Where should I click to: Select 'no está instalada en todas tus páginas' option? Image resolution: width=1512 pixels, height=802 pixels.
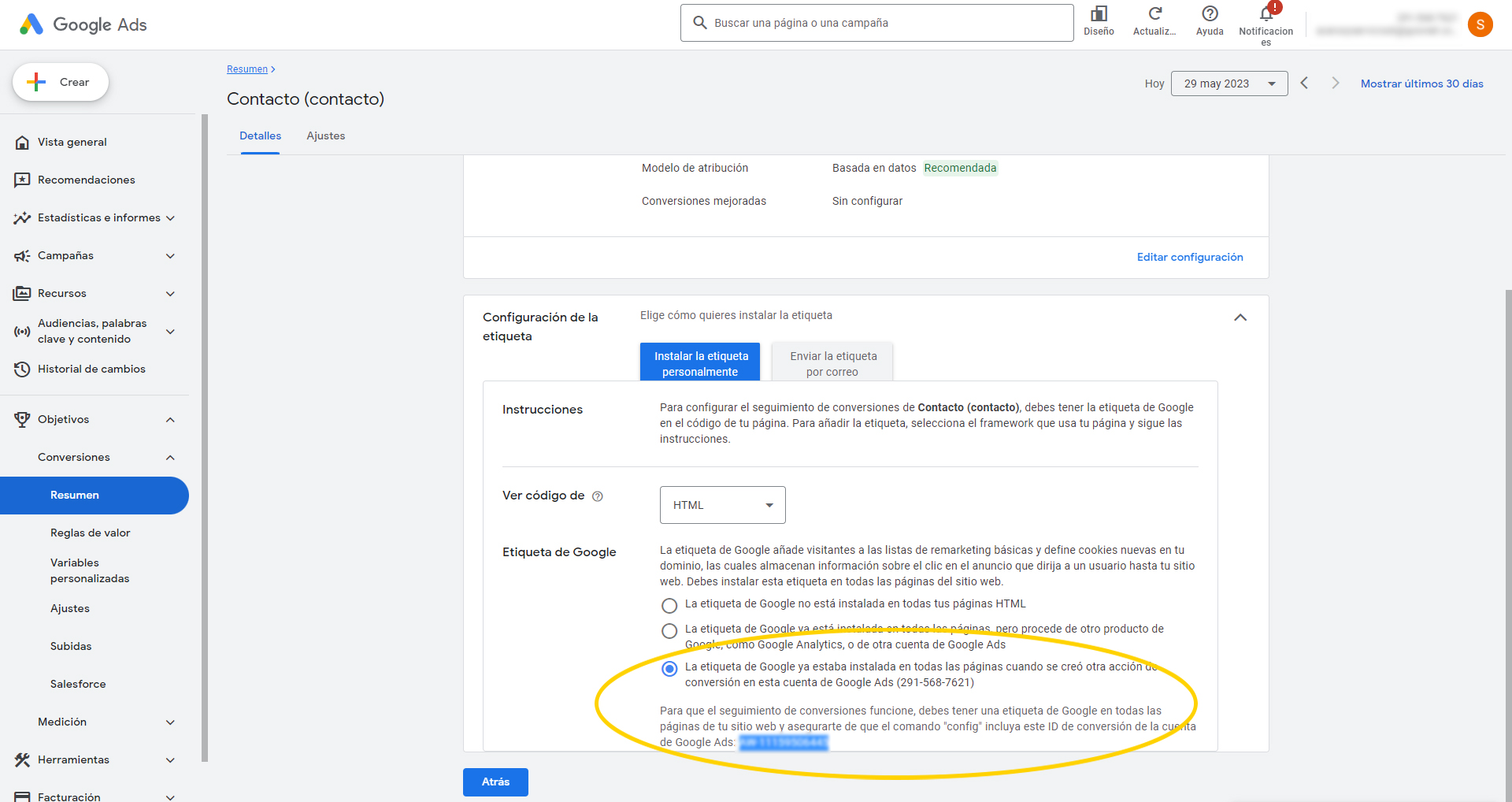669,606
